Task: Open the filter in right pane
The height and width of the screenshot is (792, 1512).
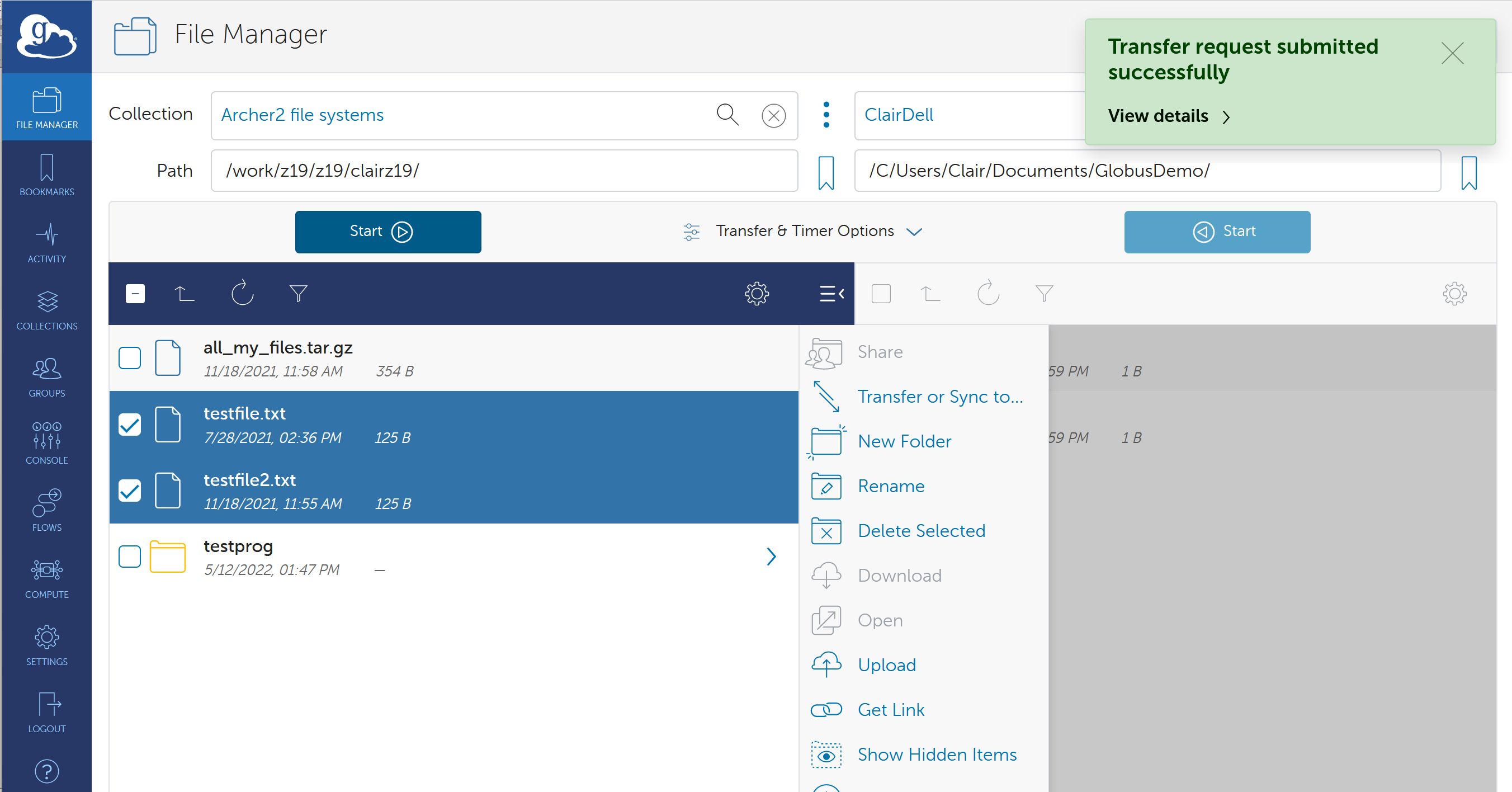Action: pyautogui.click(x=1044, y=293)
